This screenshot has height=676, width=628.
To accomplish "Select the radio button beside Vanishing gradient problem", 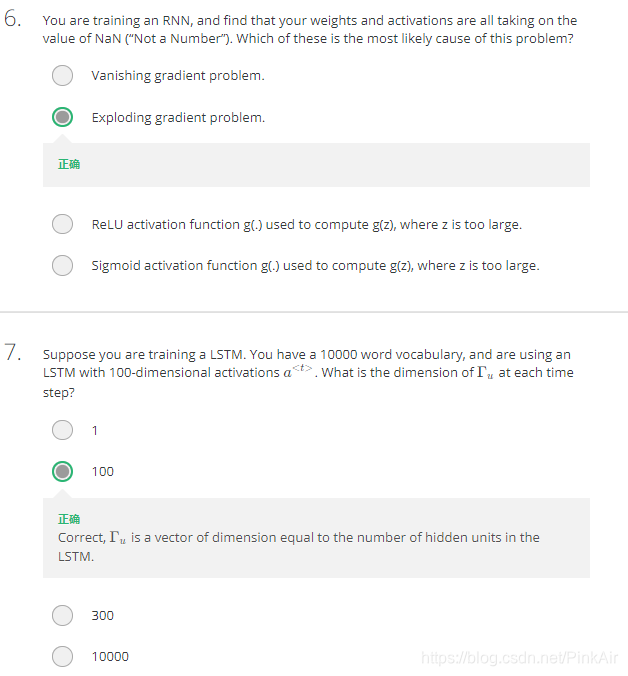I will (x=62, y=75).
